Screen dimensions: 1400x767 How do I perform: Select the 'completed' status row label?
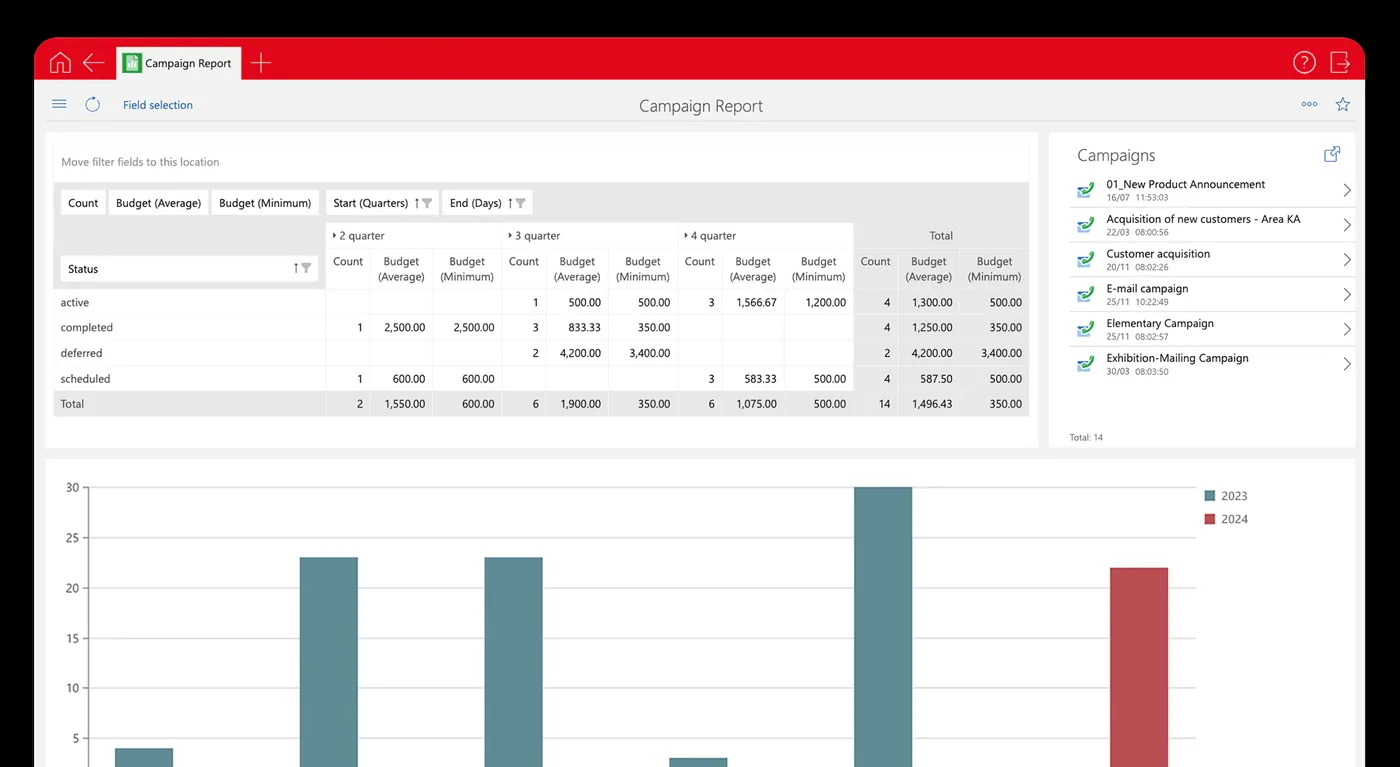(87, 328)
